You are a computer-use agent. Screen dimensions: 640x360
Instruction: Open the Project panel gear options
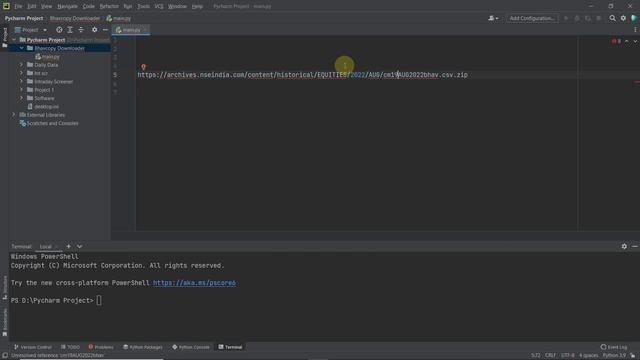(x=94, y=30)
